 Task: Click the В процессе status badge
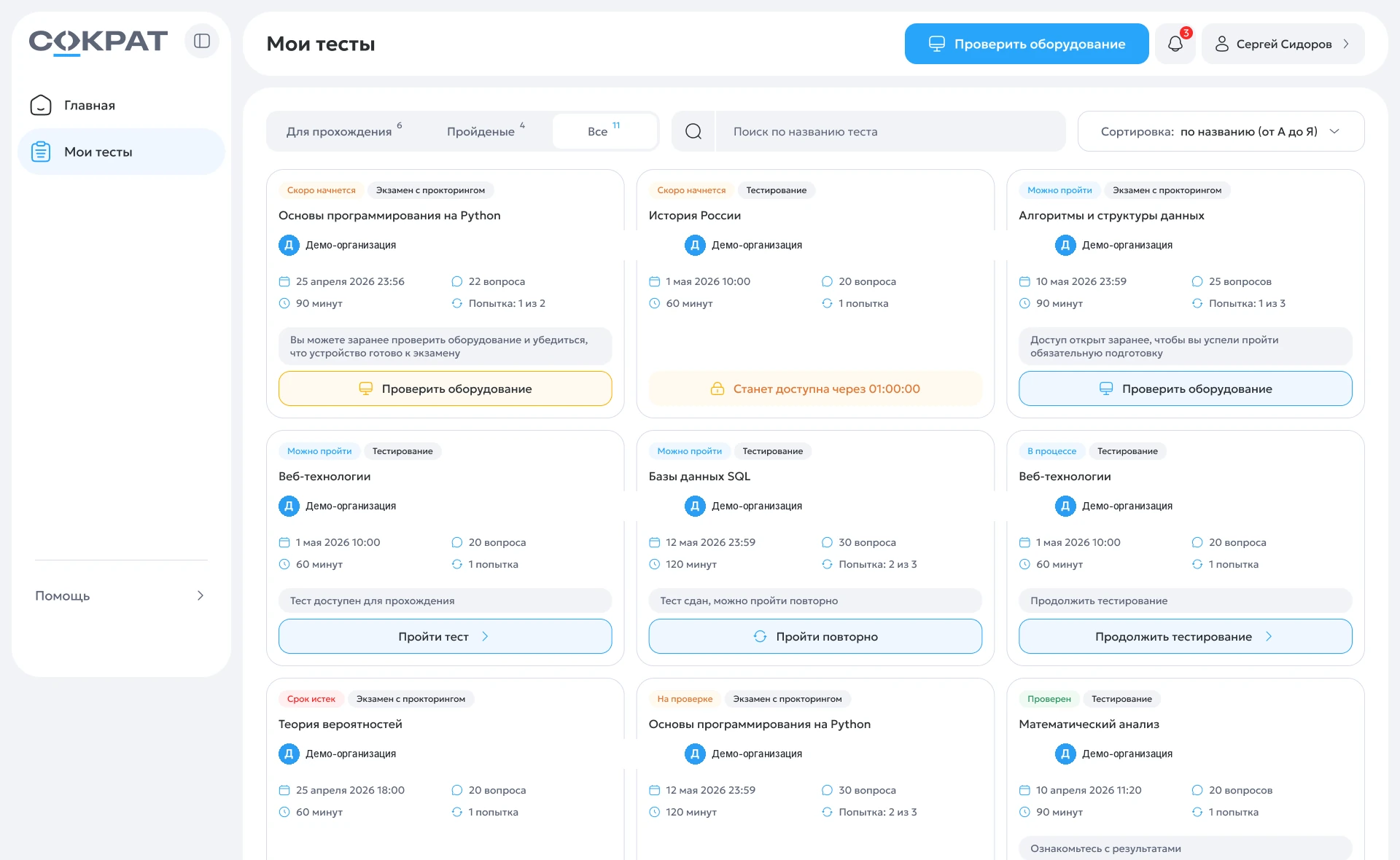click(x=1051, y=451)
